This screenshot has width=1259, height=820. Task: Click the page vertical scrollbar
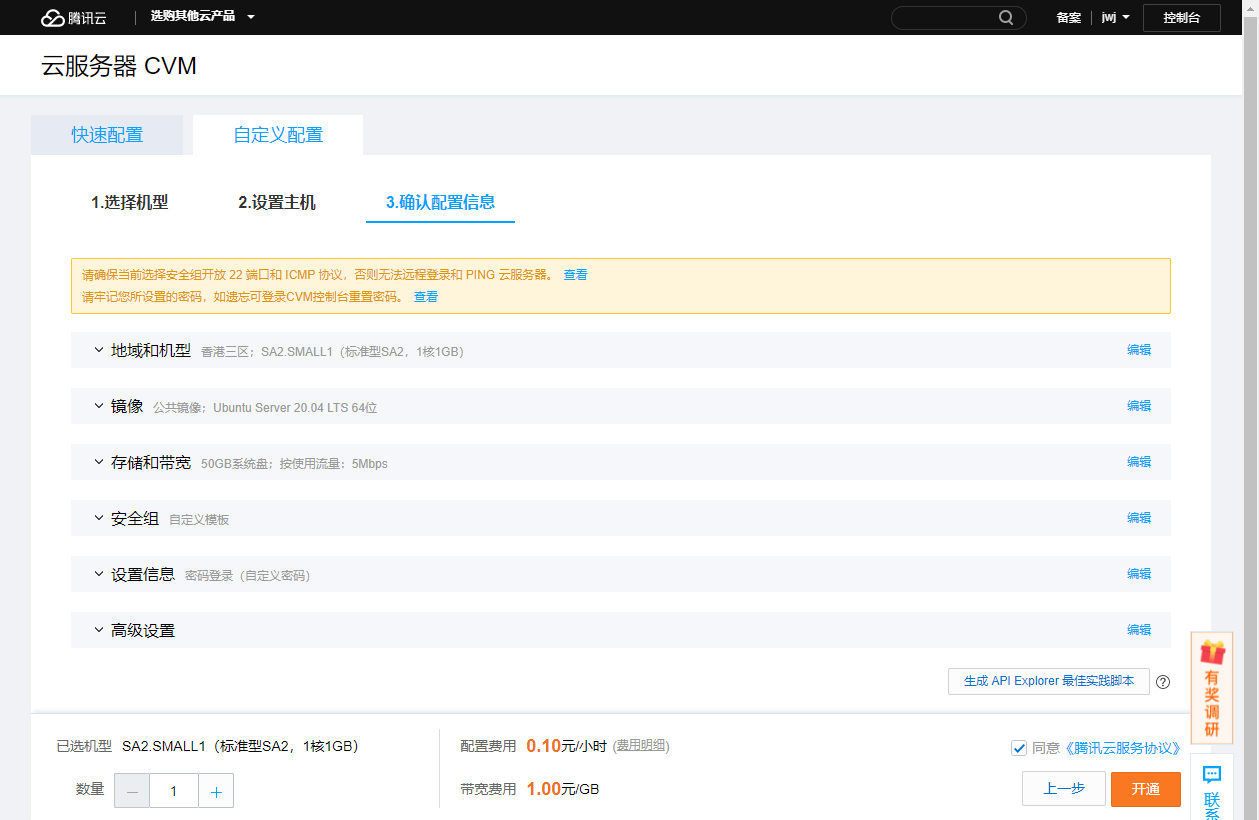click(1250, 410)
